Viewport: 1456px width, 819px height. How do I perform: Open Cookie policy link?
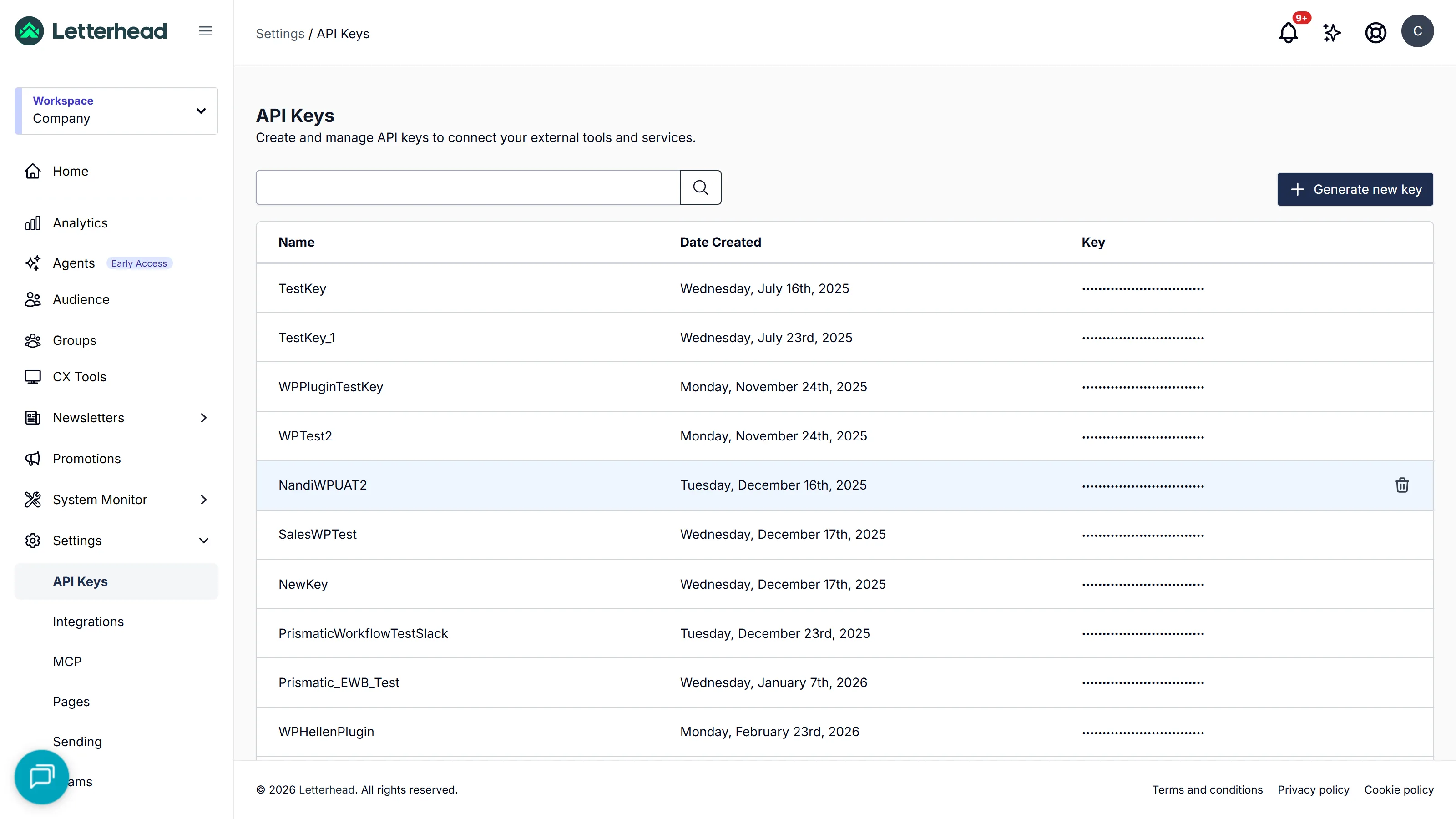(1399, 789)
